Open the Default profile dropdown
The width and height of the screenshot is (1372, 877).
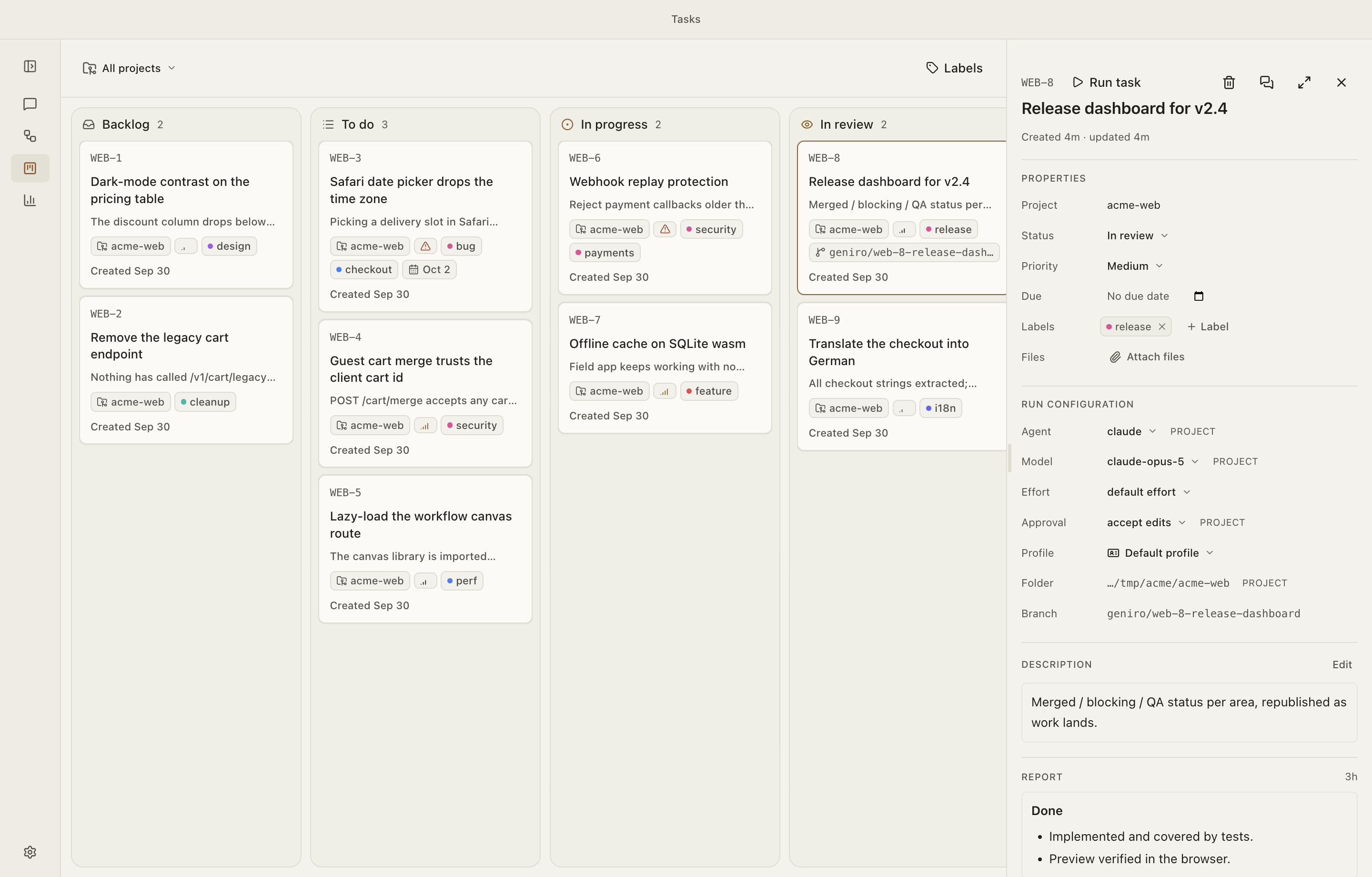click(x=1160, y=552)
